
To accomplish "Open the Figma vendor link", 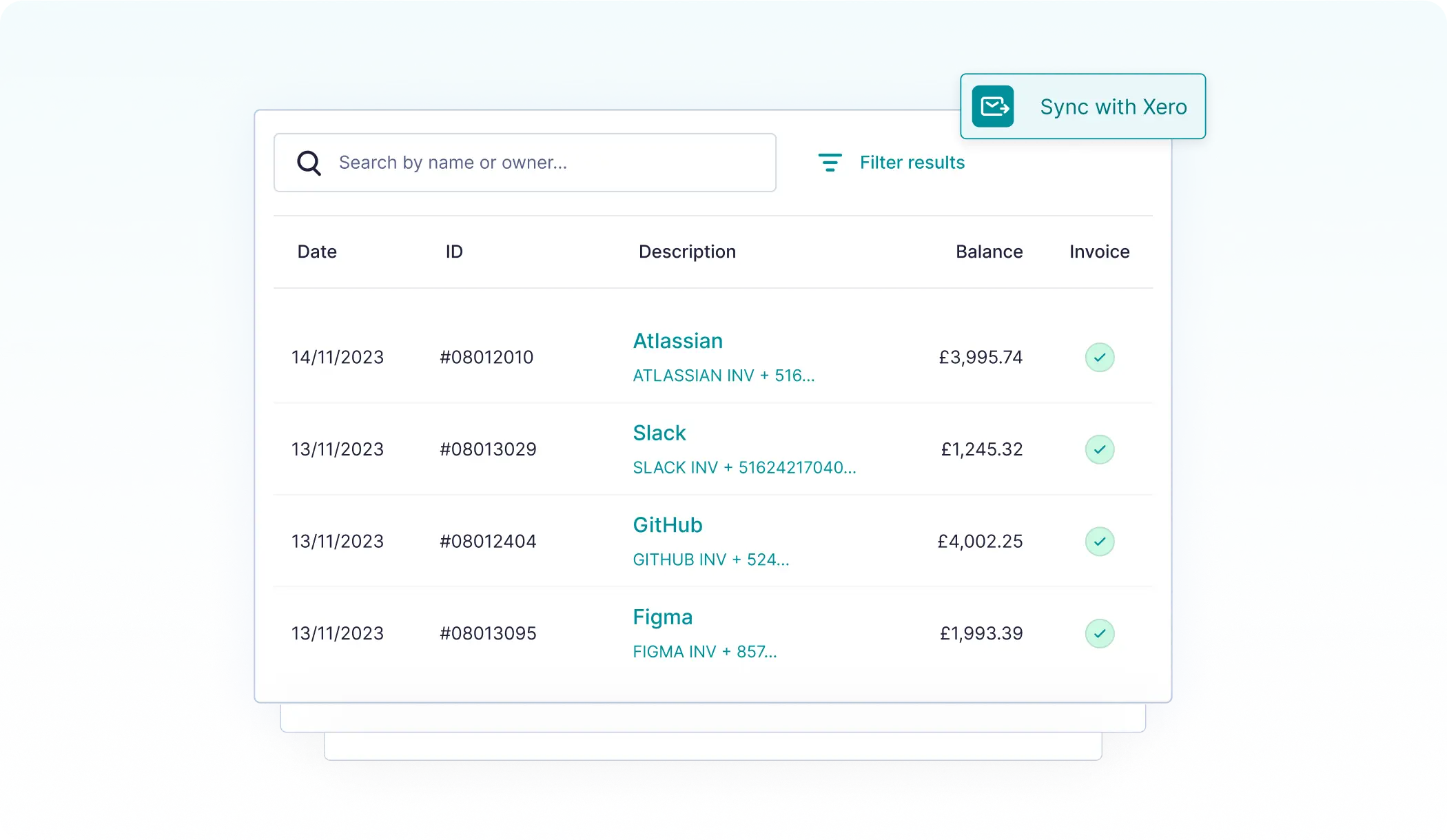I will 662,617.
